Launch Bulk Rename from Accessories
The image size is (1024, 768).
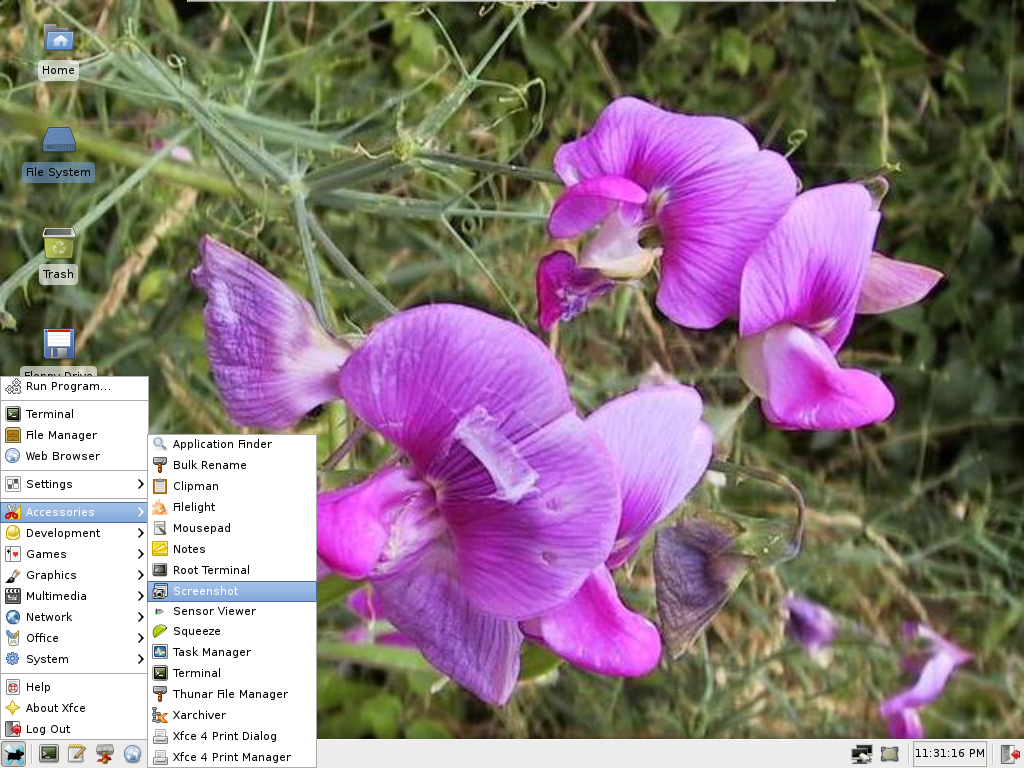coord(232,465)
